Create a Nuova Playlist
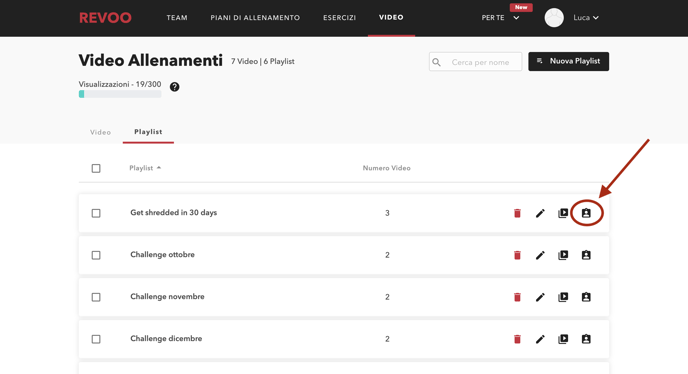The height and width of the screenshot is (374, 688). [x=569, y=61]
